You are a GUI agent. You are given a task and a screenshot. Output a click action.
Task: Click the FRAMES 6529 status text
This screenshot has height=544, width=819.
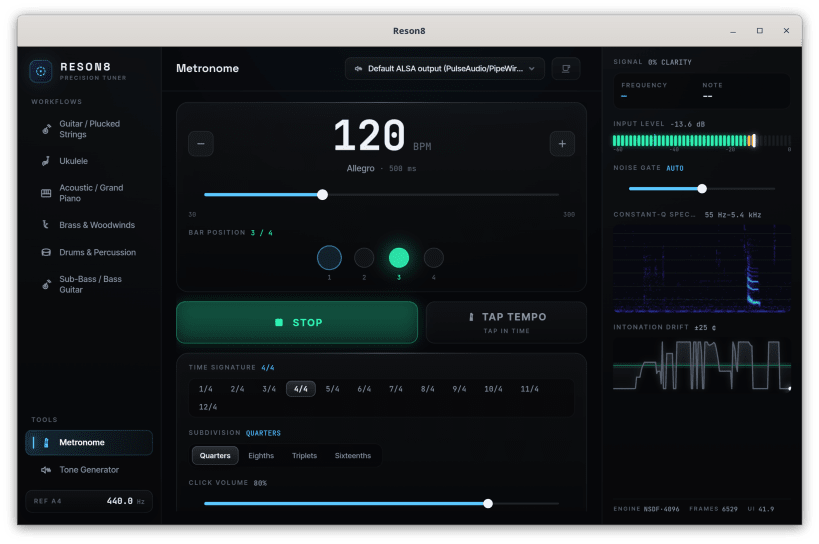click(713, 509)
